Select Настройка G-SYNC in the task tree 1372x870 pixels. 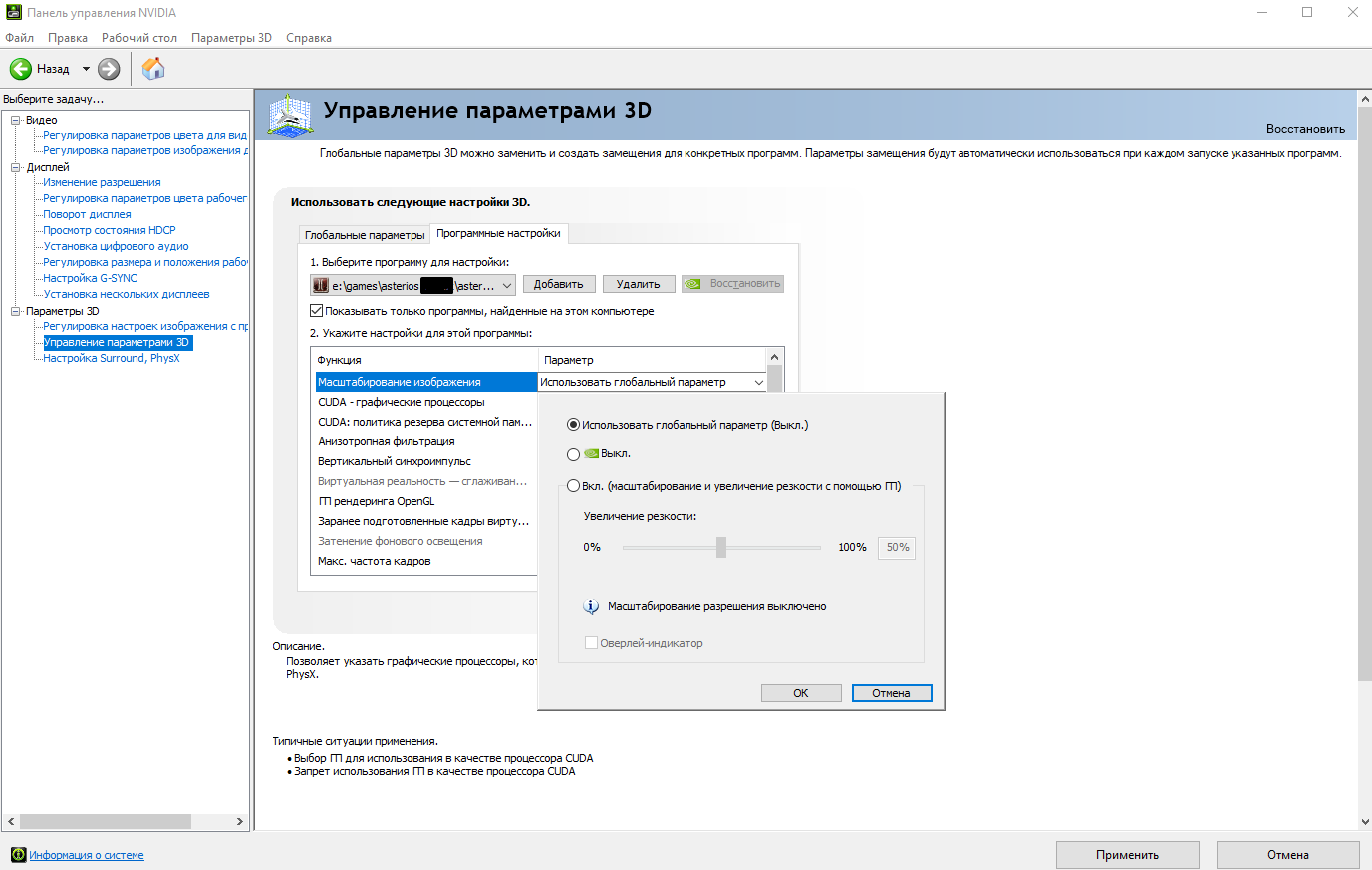(90, 278)
